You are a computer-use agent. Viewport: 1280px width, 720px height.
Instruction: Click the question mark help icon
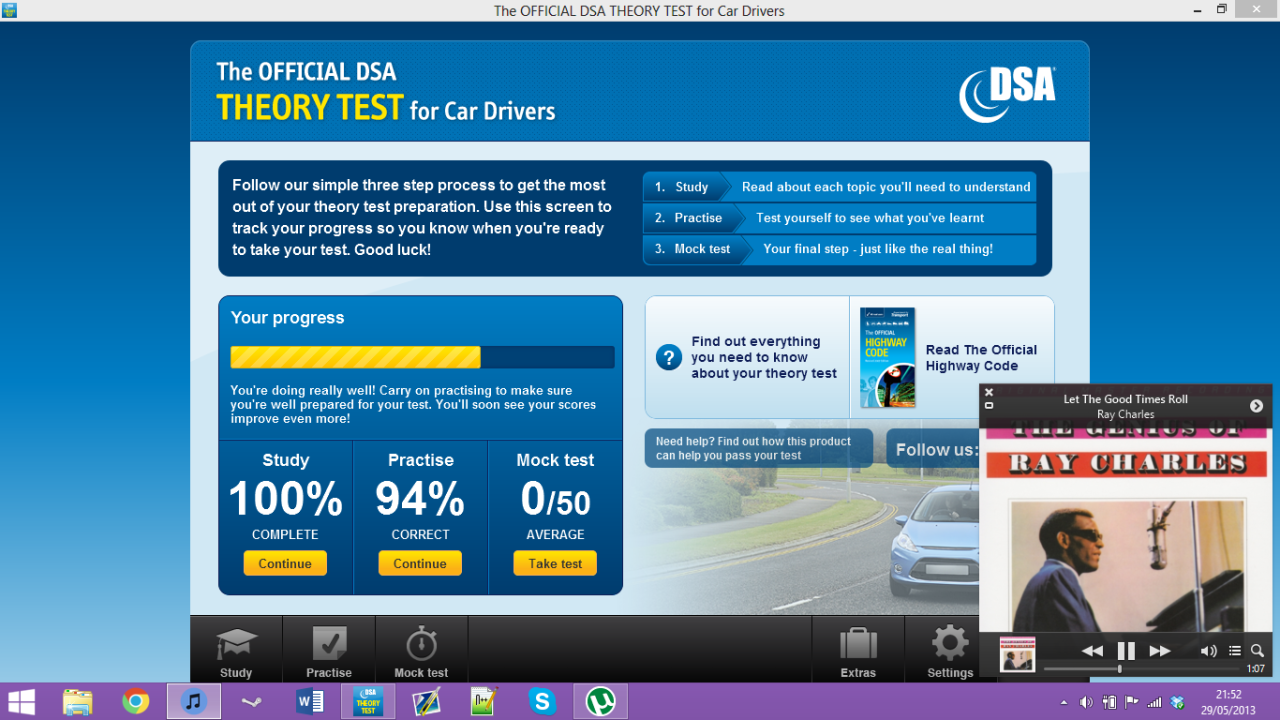[x=669, y=357]
